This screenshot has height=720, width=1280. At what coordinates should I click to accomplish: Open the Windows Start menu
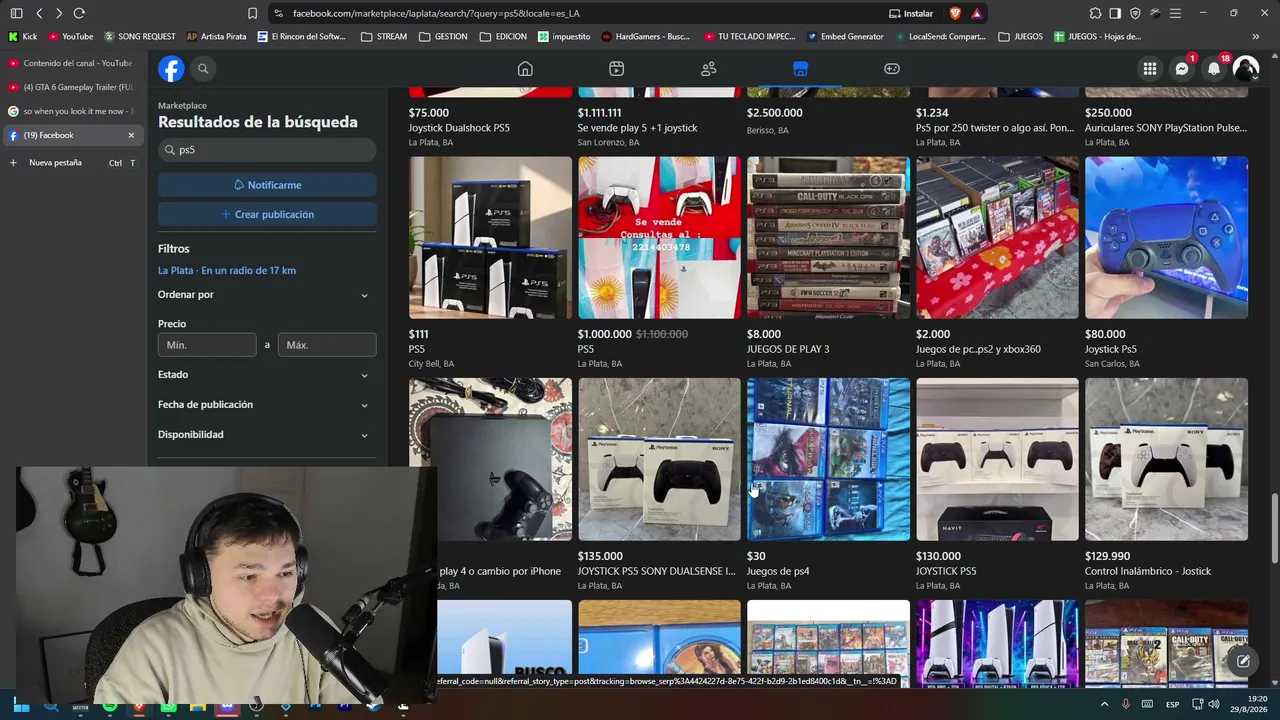pos(21,706)
